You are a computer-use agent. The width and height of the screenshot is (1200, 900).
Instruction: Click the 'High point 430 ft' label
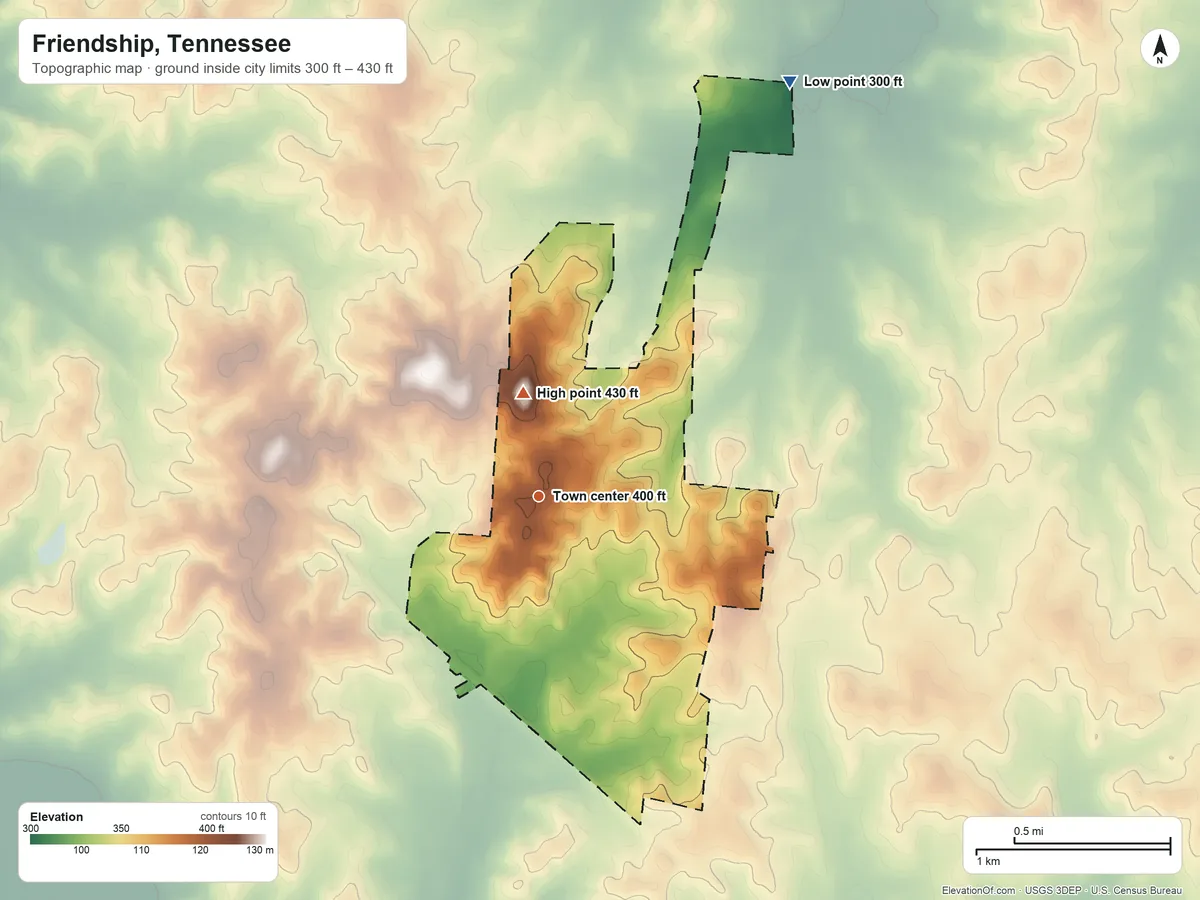[587, 393]
